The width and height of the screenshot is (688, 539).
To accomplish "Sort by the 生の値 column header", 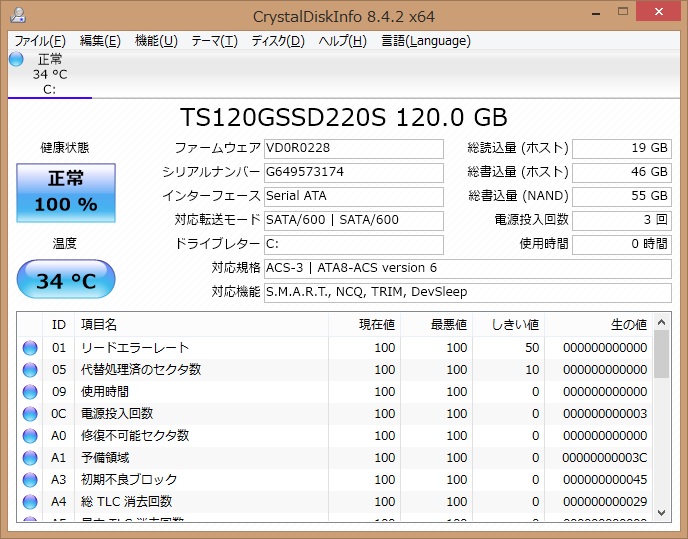I will coord(600,324).
